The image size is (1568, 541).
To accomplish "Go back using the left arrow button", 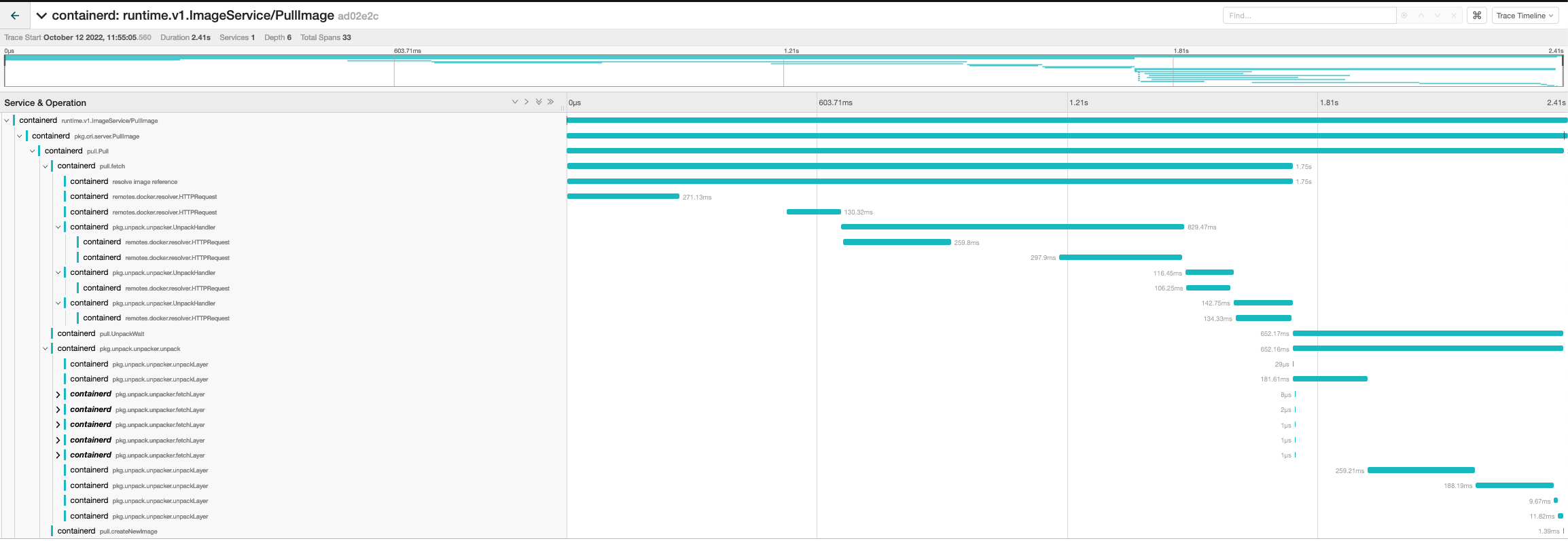I will point(15,16).
